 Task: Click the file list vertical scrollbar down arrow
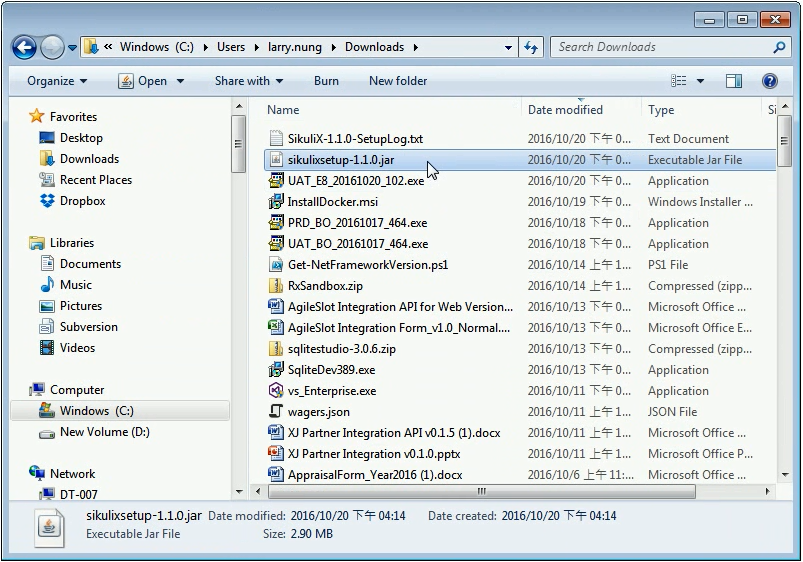tap(785, 475)
